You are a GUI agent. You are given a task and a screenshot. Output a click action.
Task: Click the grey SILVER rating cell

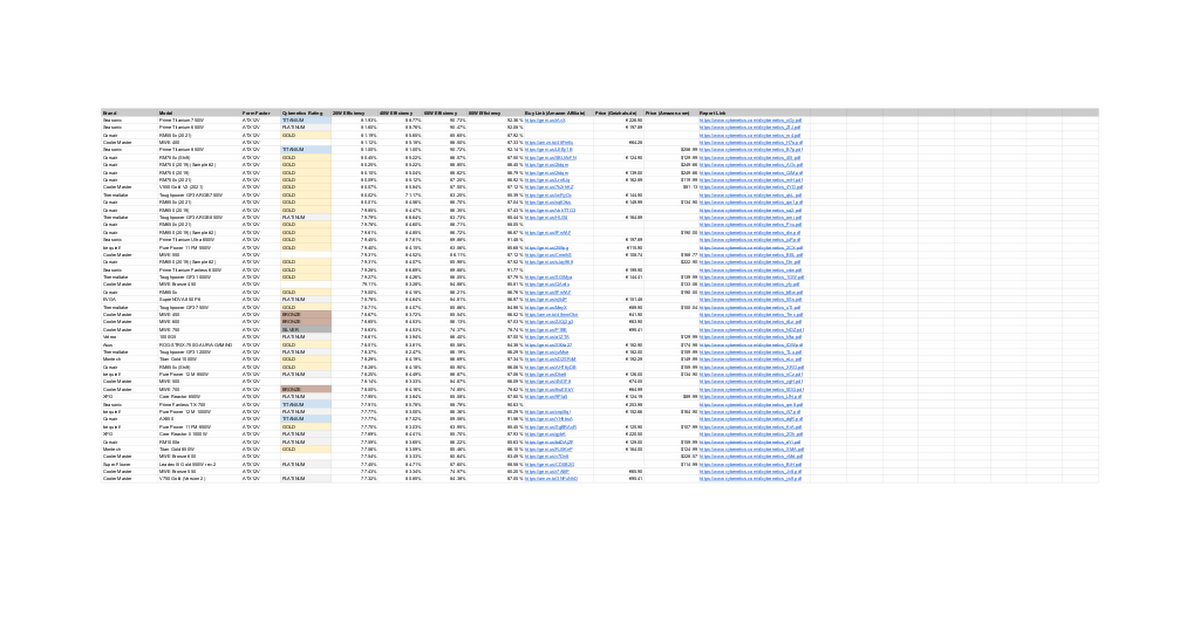point(306,329)
